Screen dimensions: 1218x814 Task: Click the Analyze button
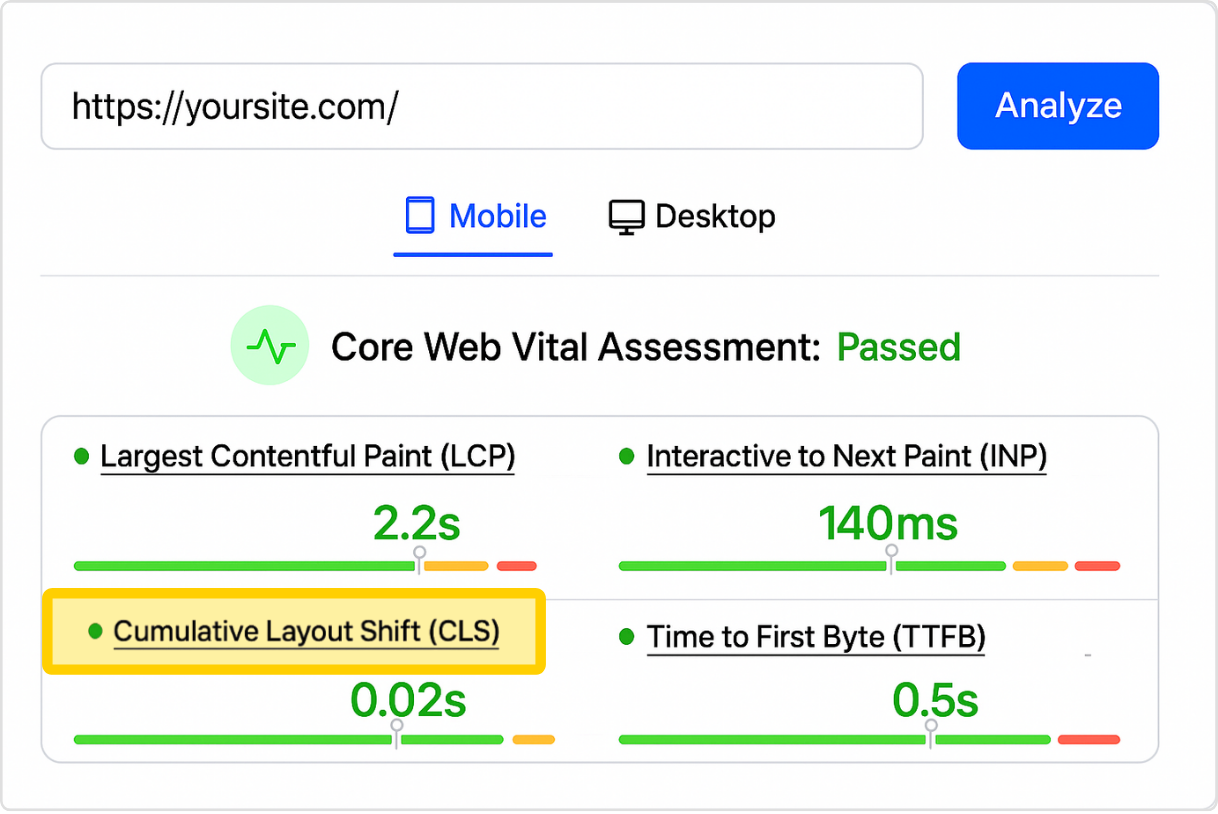pos(1057,106)
